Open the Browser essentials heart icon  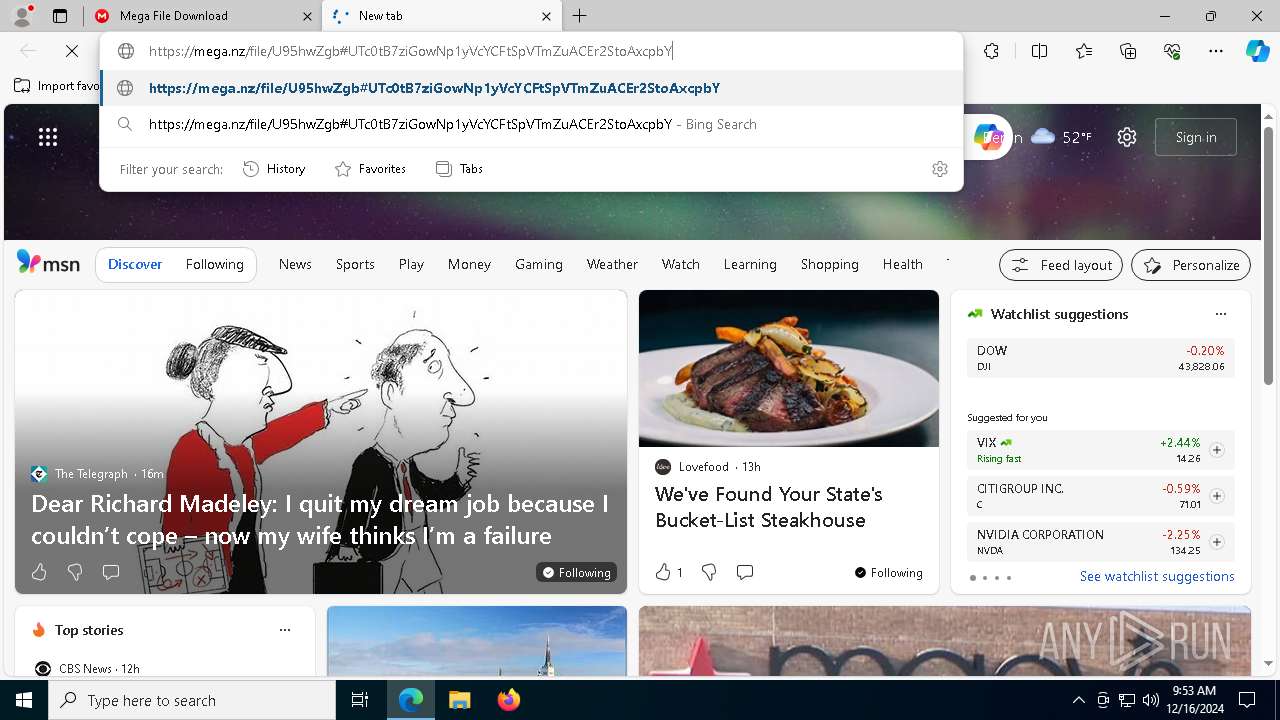click(1172, 51)
